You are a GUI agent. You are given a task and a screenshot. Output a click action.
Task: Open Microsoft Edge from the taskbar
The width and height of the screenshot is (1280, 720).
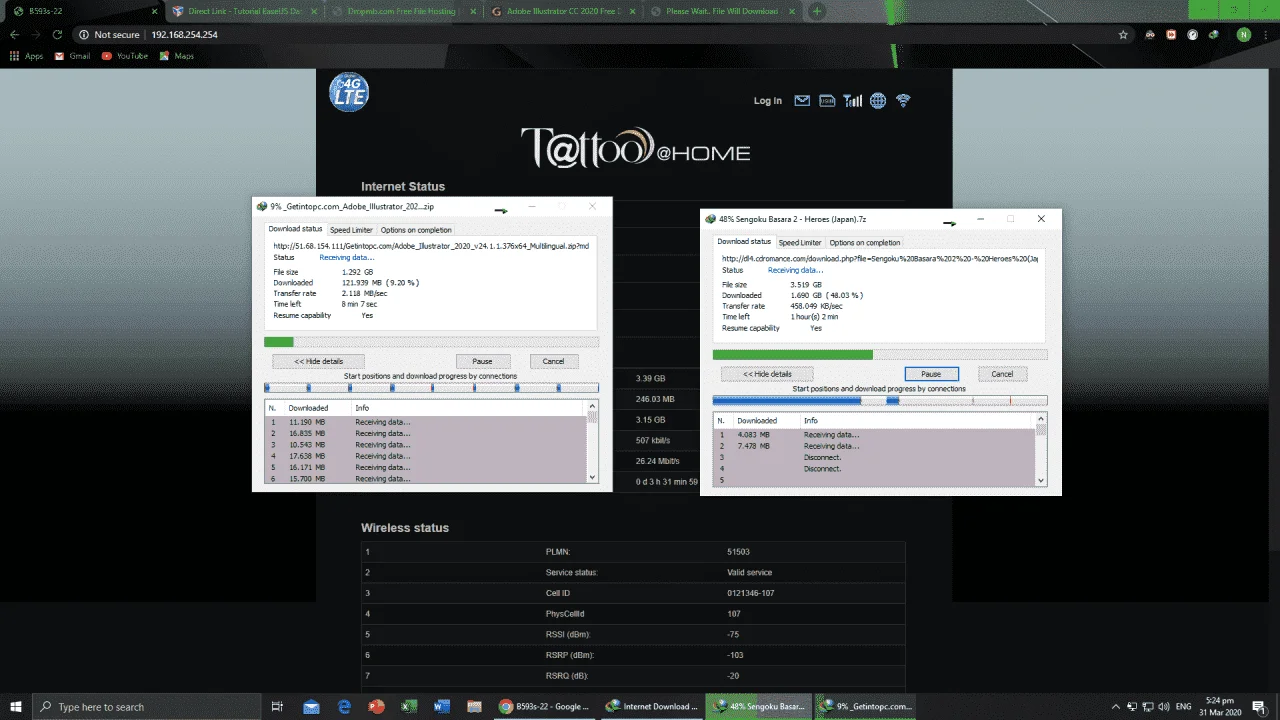click(x=344, y=706)
